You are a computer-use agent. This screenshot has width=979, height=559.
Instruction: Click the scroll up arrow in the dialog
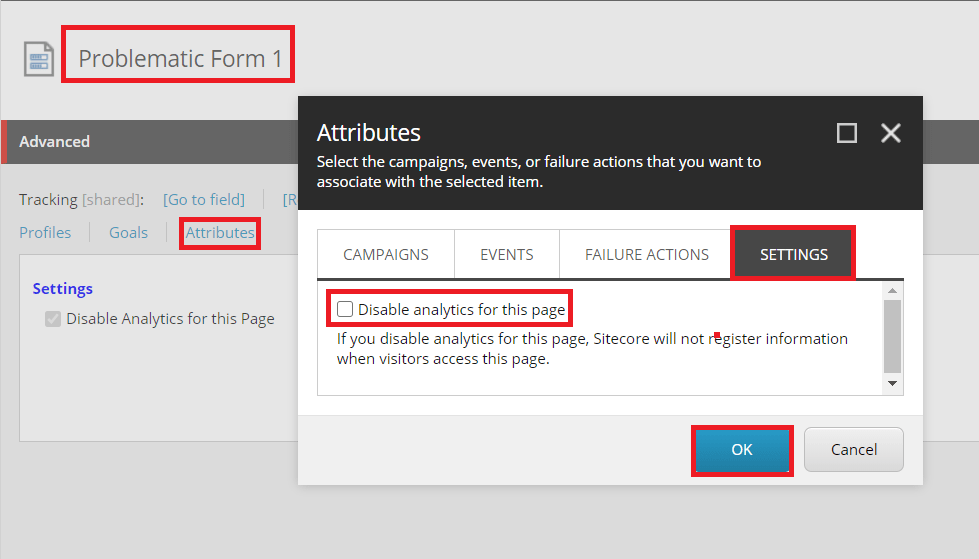tap(892, 291)
